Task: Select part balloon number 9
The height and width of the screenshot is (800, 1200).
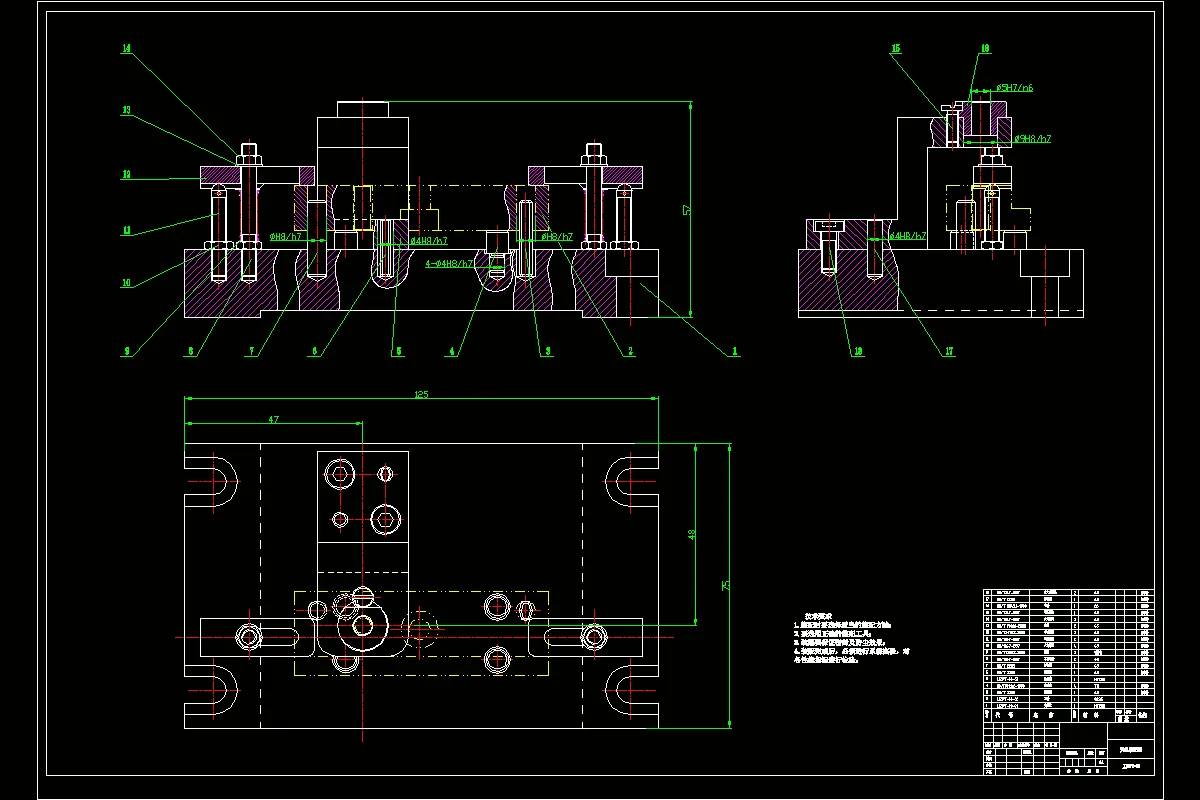Action: 127,351
